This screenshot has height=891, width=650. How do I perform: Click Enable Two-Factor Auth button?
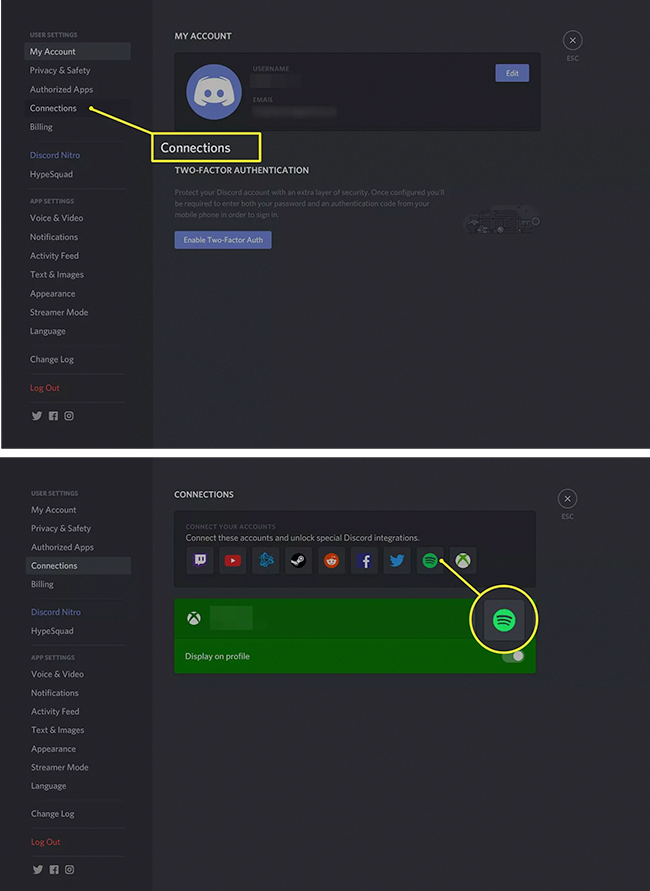click(223, 240)
